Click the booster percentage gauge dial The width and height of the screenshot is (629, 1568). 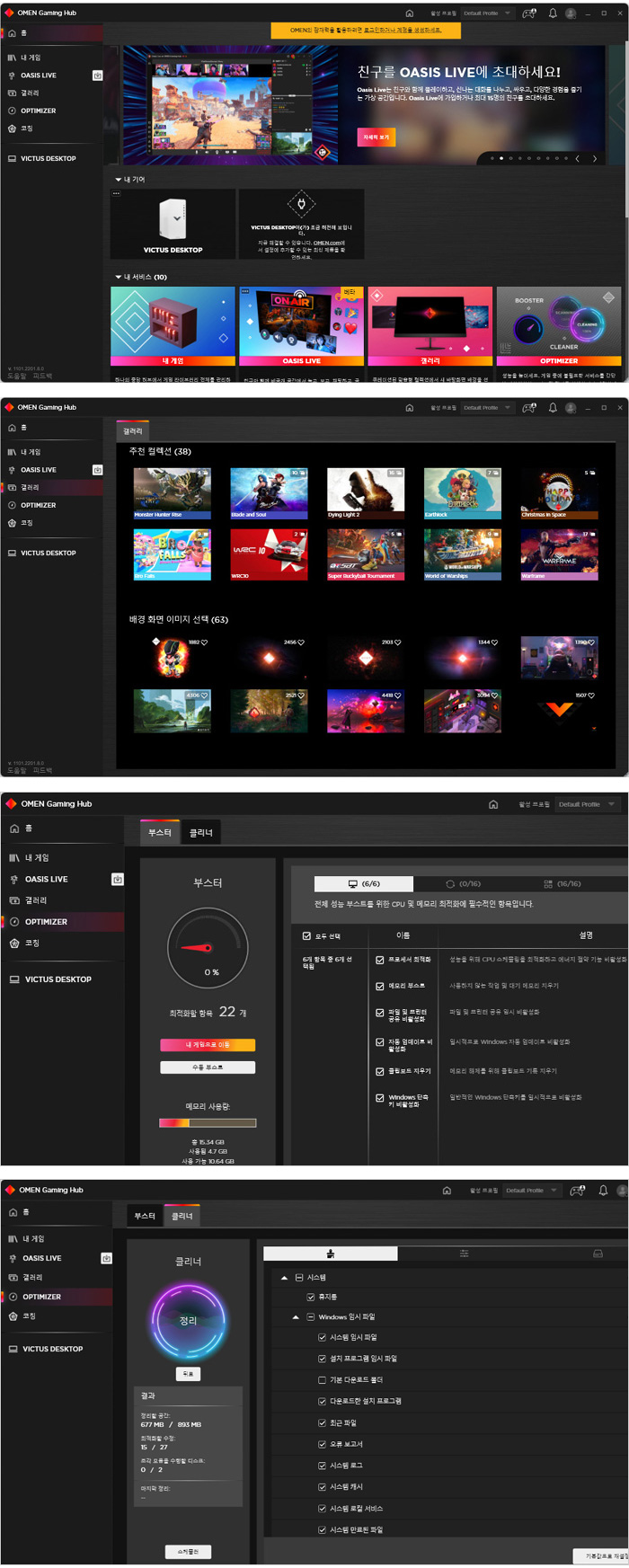coord(208,947)
